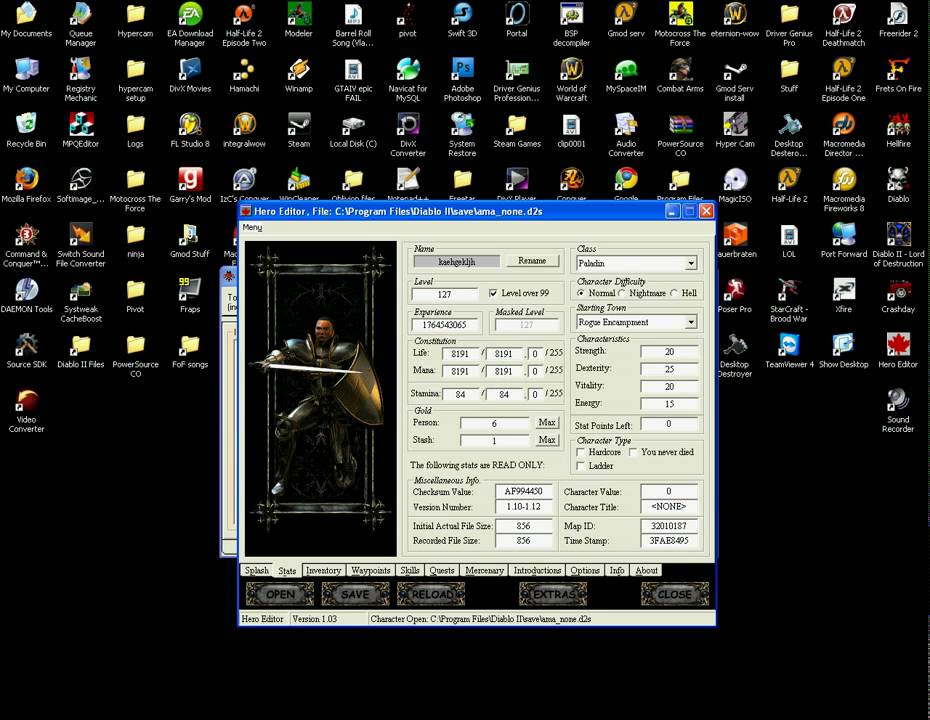Screen dimensions: 930x720
Task: Click the OPEN button
Action: pyautogui.click(x=280, y=594)
